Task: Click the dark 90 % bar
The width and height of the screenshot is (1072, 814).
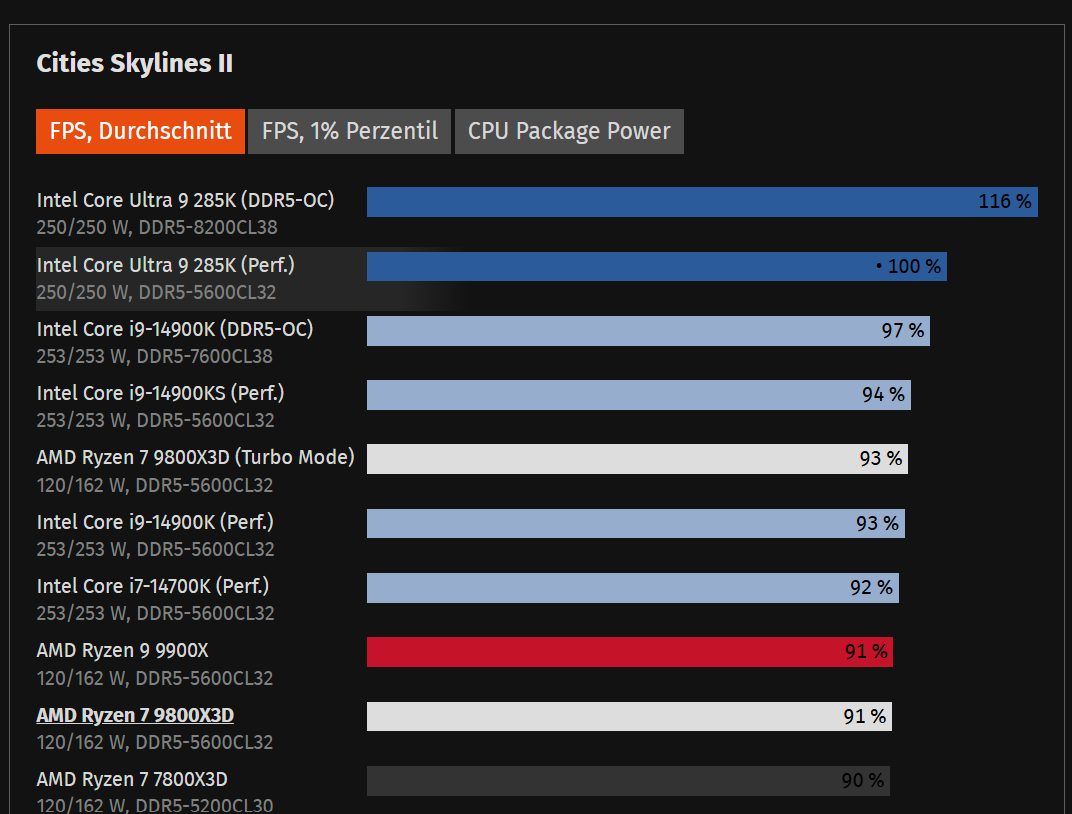Action: (x=628, y=781)
